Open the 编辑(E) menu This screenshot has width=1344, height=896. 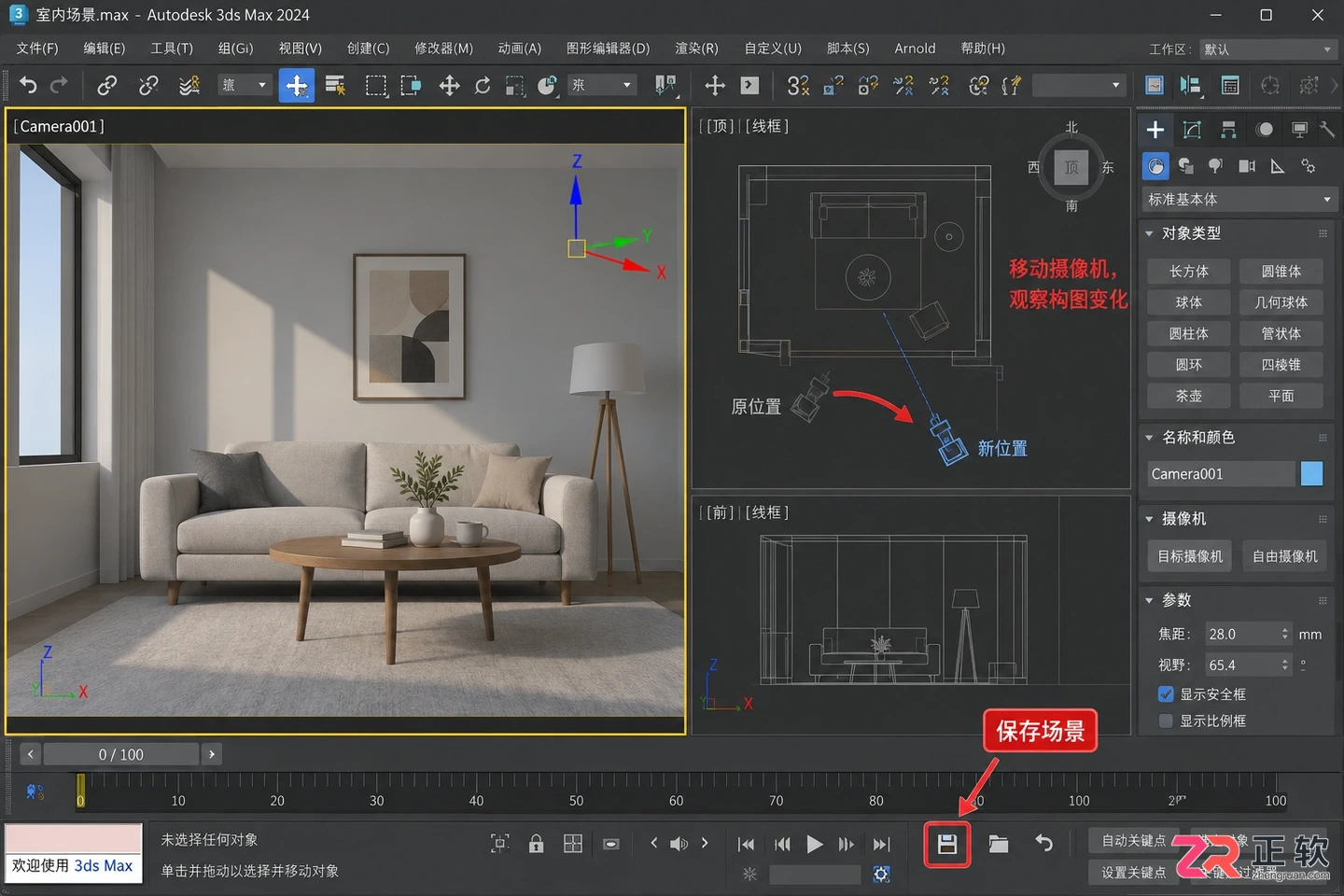105,49
